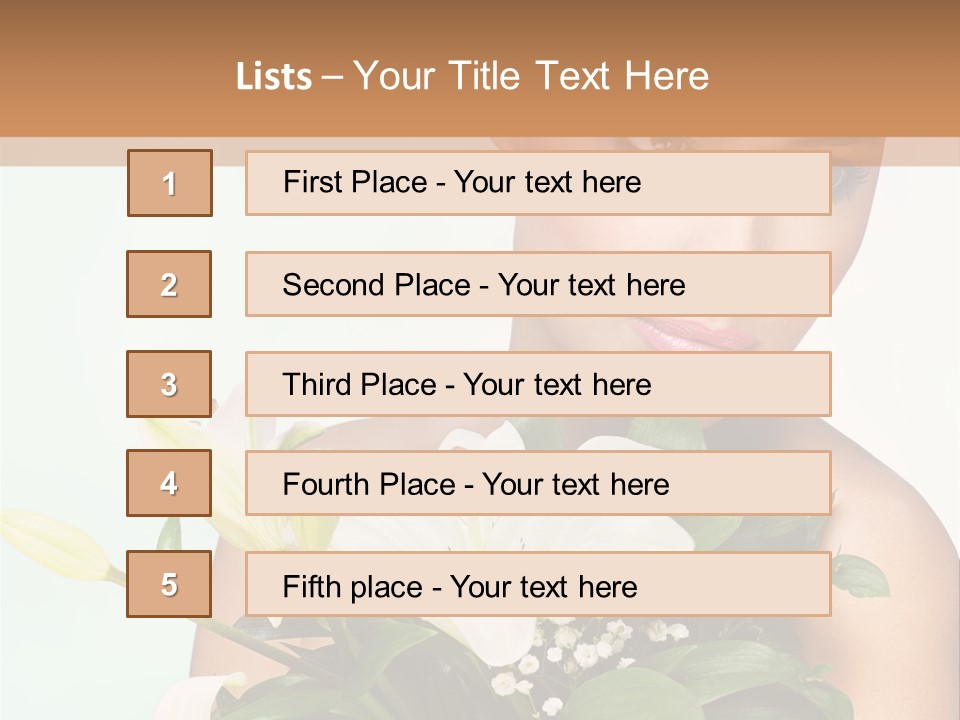Select the Second Place text bar

click(x=538, y=284)
